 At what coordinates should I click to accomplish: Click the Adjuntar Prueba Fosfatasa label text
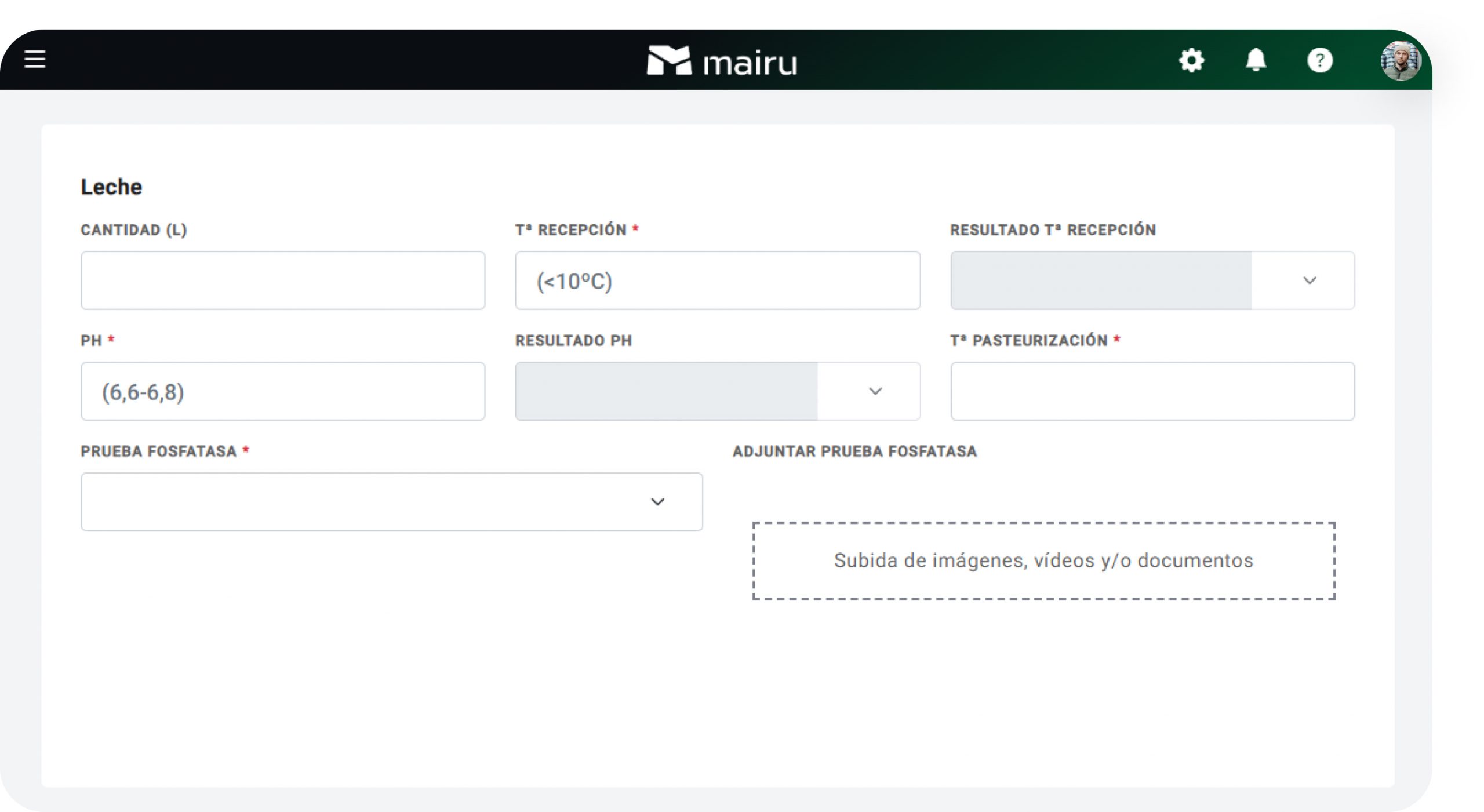(854, 451)
